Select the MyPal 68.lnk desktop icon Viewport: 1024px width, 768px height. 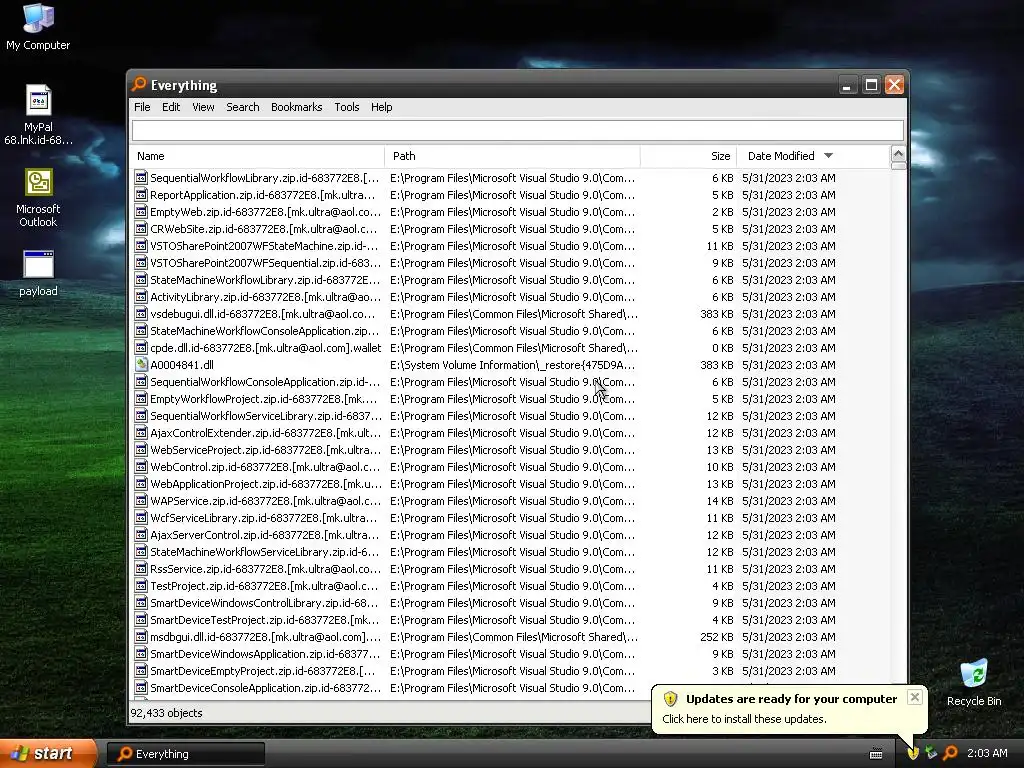(38, 115)
